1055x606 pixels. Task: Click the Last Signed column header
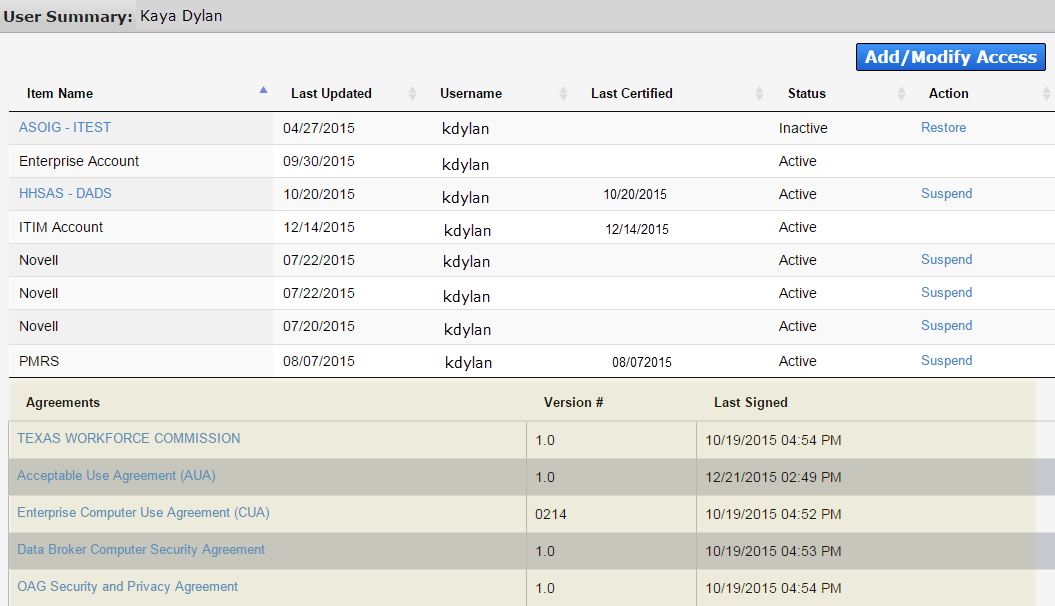pyautogui.click(x=751, y=402)
